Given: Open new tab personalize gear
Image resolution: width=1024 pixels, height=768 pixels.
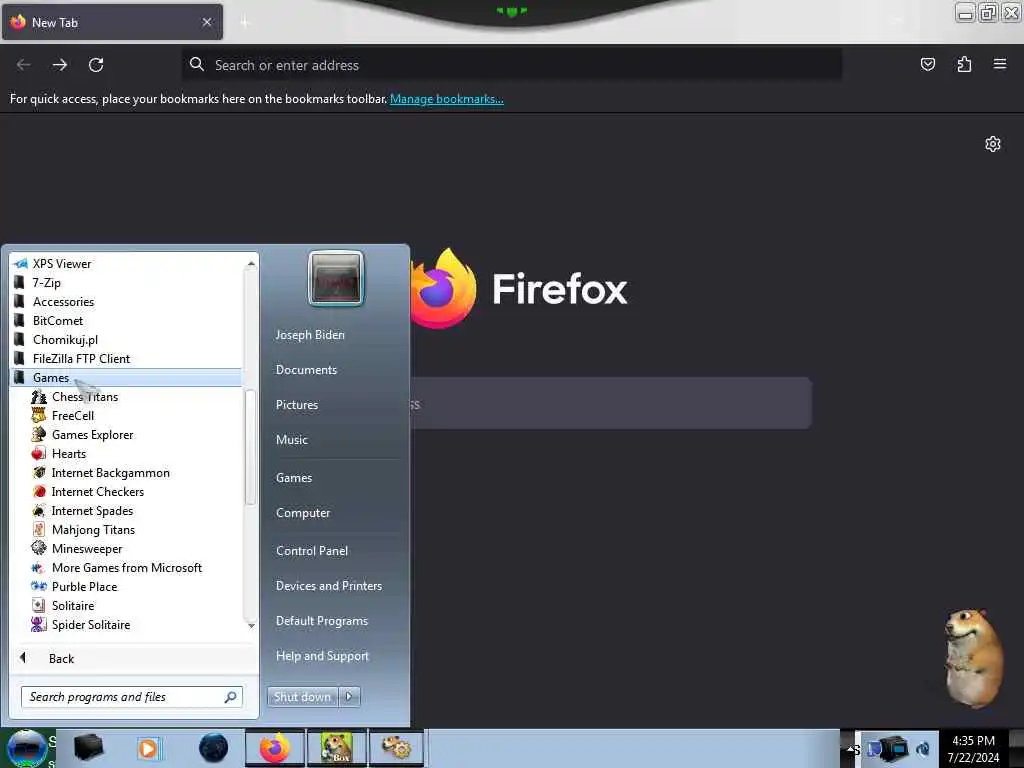Looking at the screenshot, I should tap(993, 144).
